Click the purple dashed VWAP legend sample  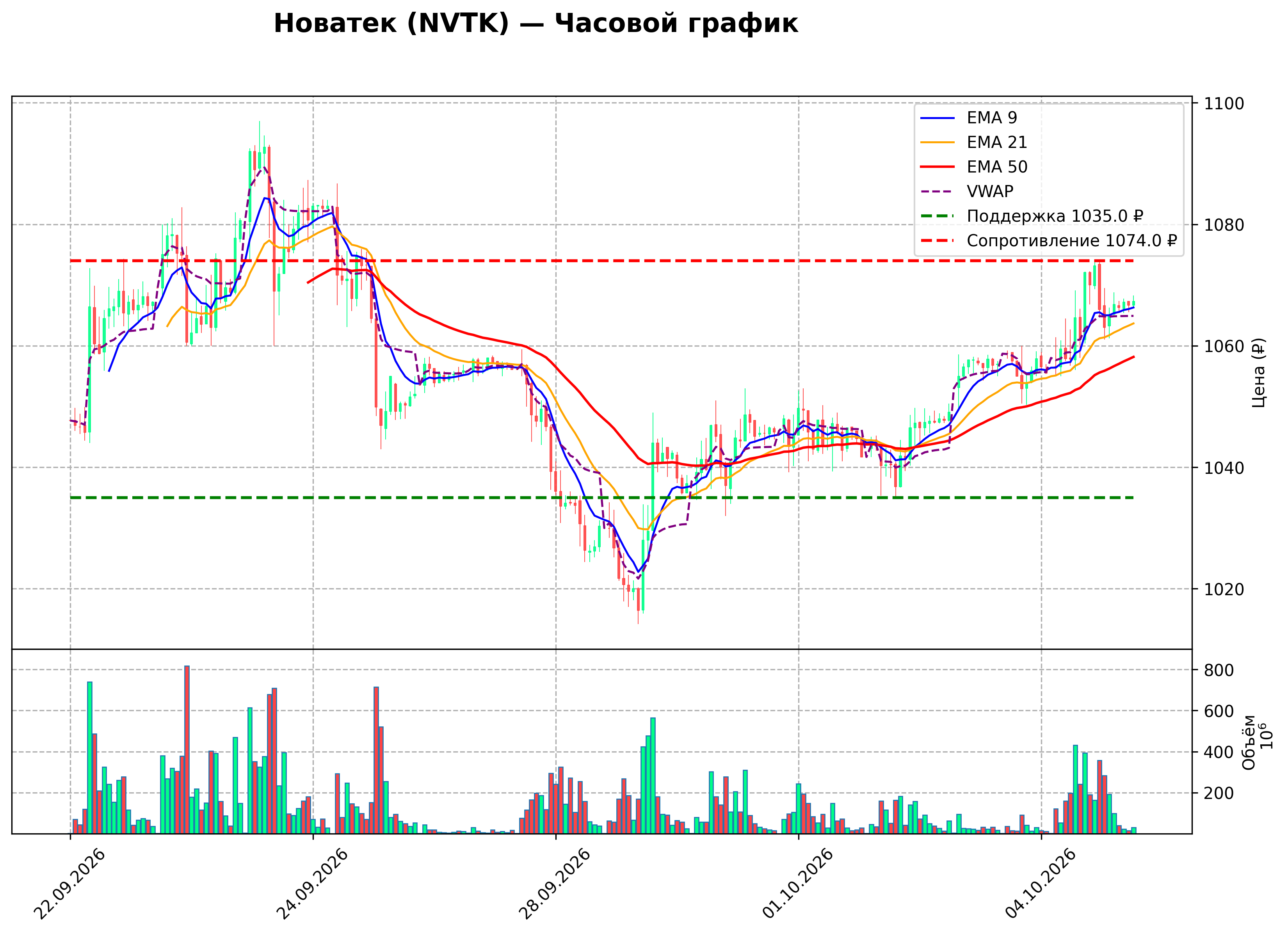click(938, 192)
